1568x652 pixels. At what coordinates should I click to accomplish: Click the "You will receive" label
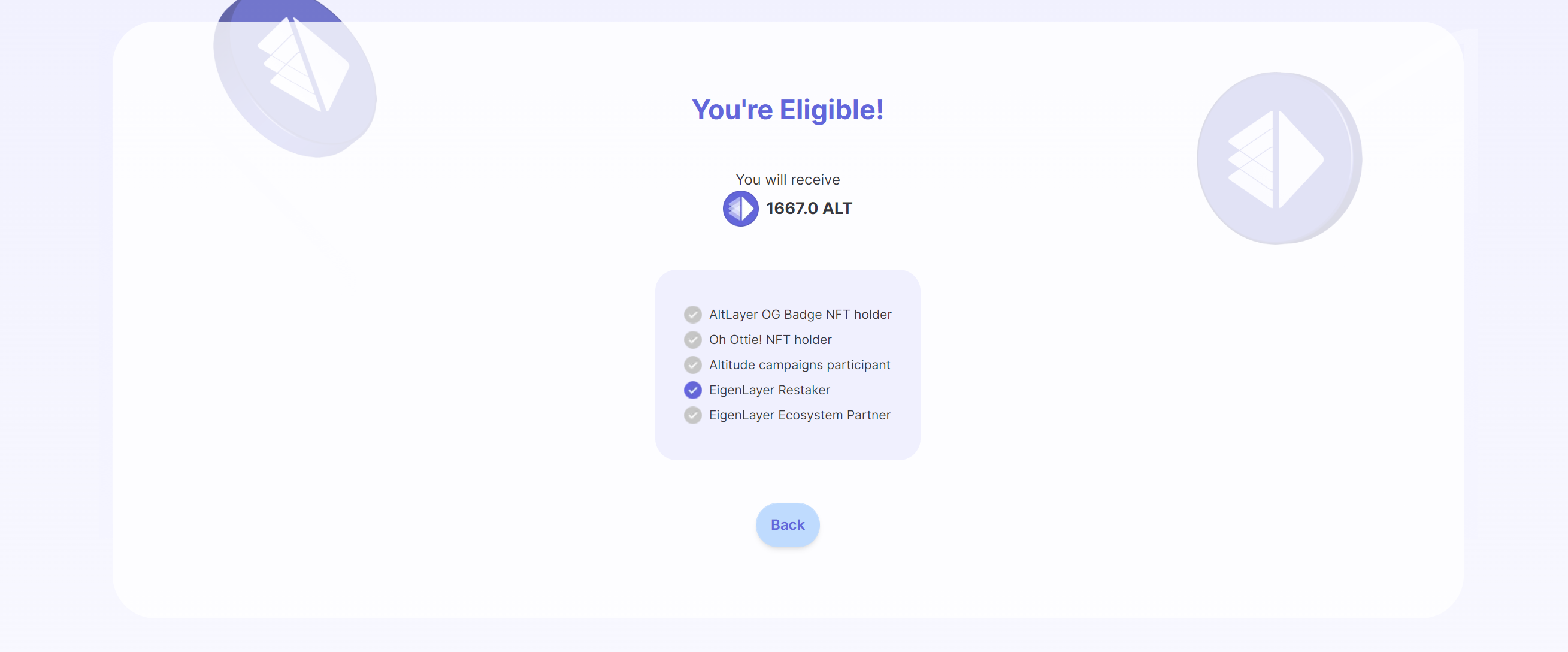pos(787,180)
